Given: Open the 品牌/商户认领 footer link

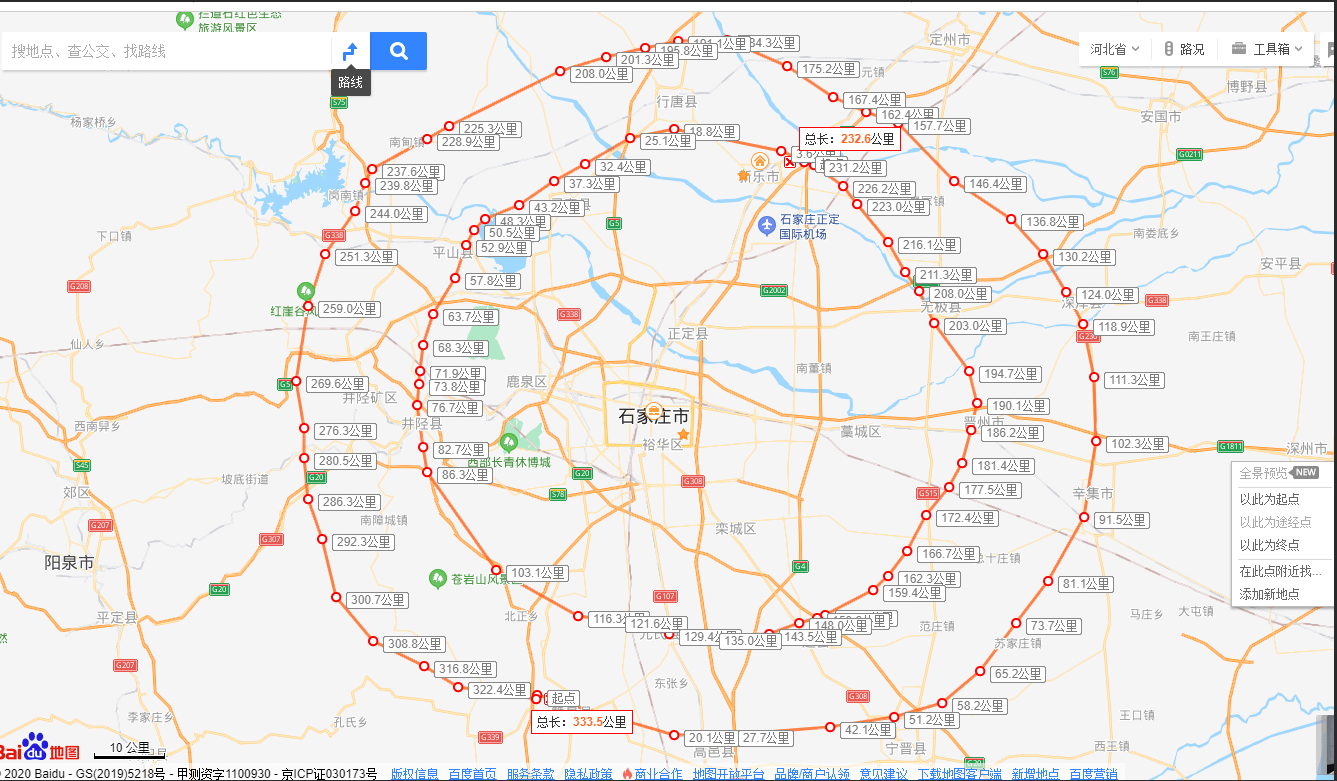Looking at the screenshot, I should (x=812, y=774).
